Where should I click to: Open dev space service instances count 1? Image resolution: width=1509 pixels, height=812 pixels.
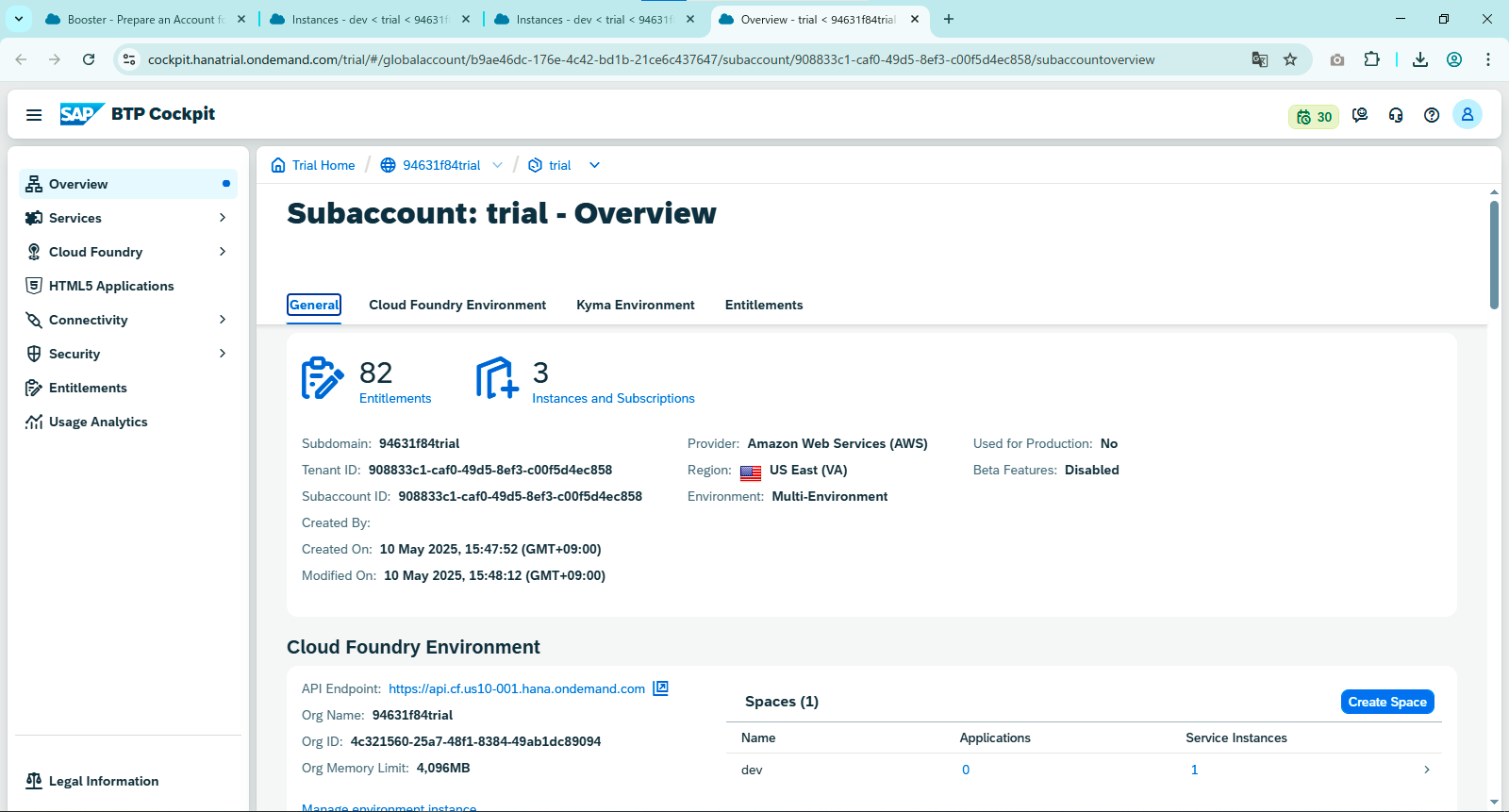1194,770
